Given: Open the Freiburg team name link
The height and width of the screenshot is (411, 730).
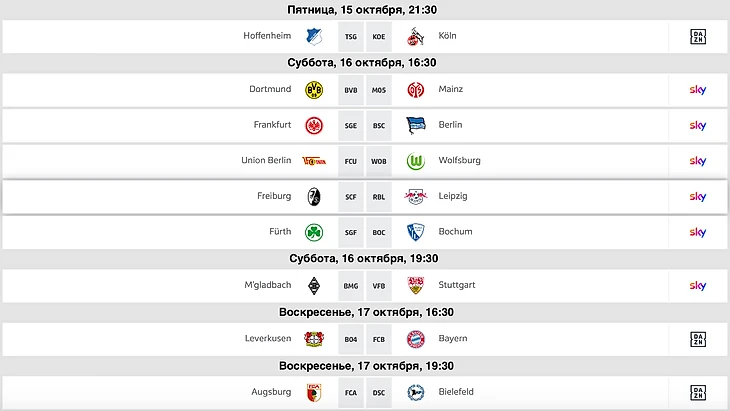Looking at the screenshot, I should click(274, 197).
